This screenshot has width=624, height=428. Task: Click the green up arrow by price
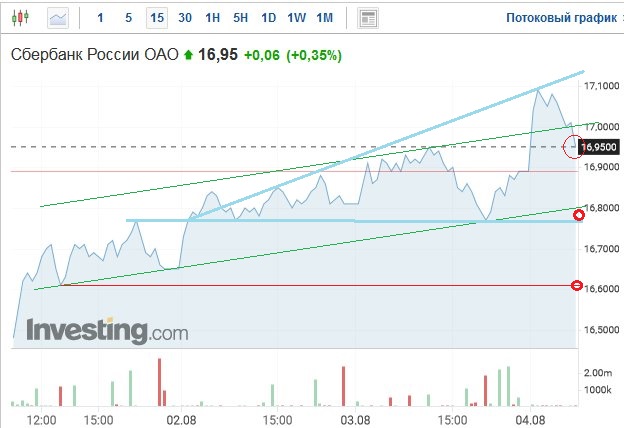tap(187, 56)
